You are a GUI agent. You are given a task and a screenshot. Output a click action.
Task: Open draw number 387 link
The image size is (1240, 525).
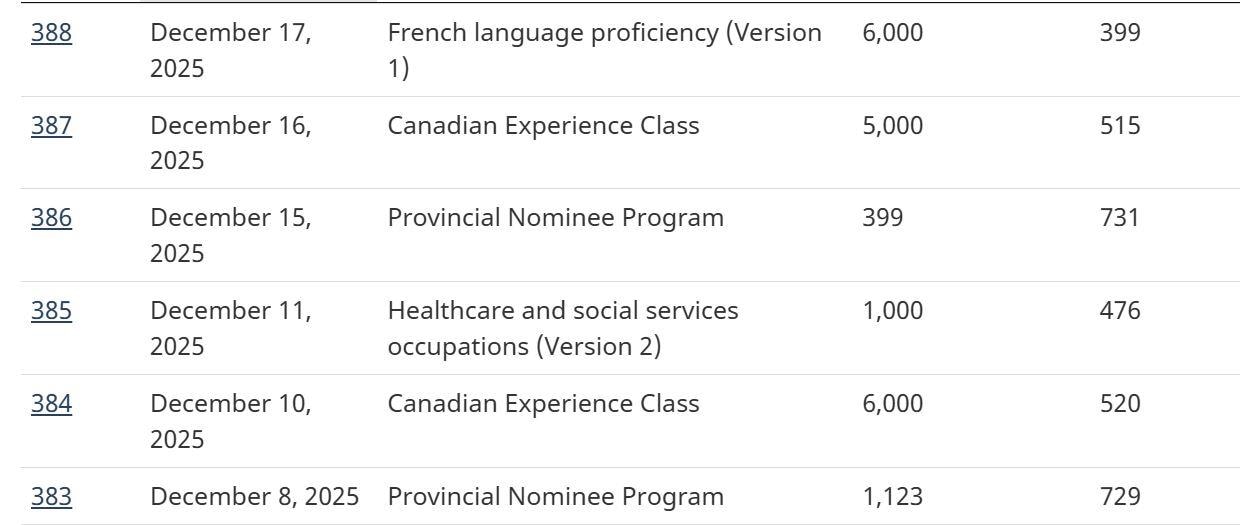[x=51, y=126]
